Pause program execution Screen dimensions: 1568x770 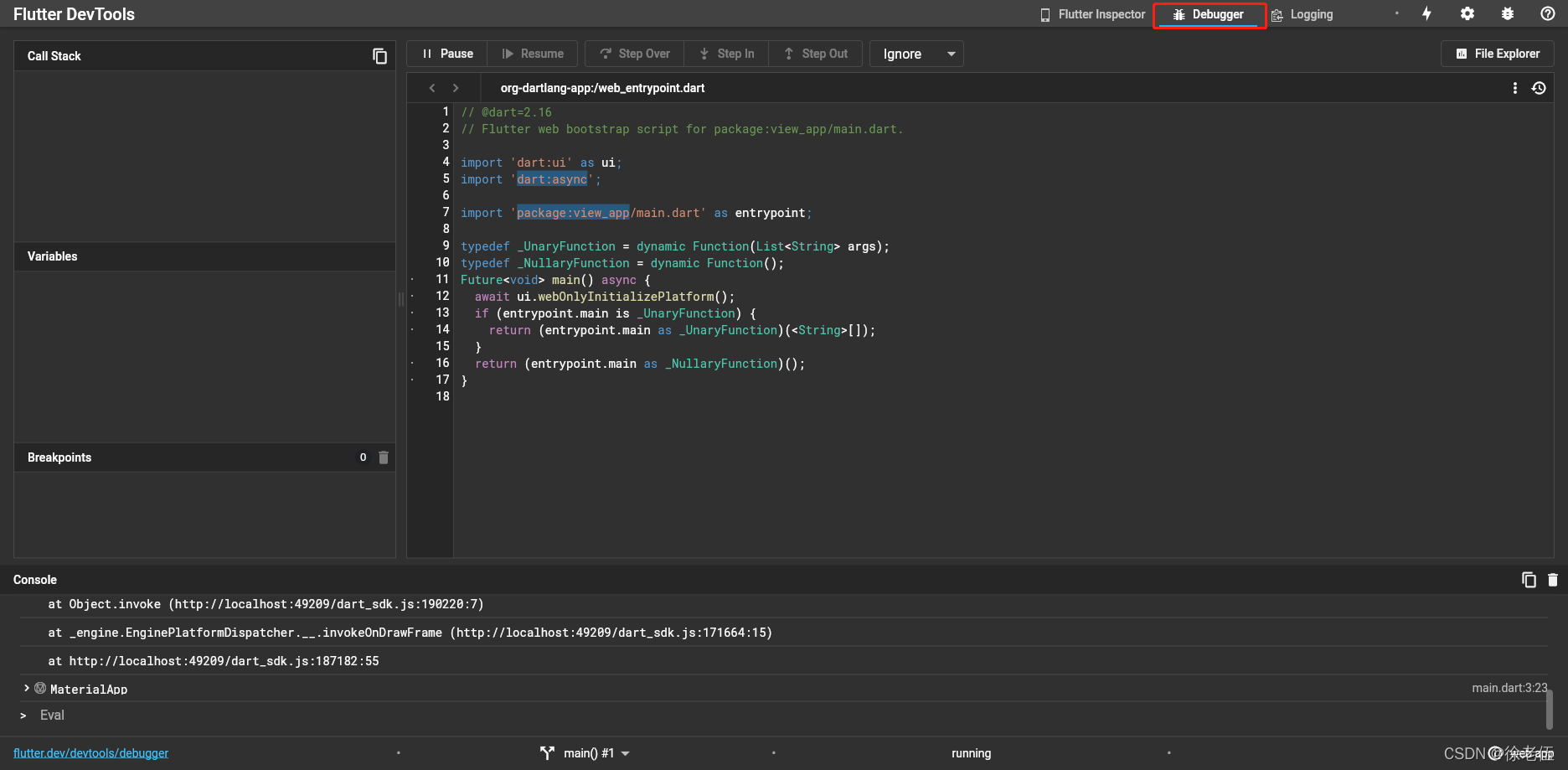pyautogui.click(x=448, y=54)
